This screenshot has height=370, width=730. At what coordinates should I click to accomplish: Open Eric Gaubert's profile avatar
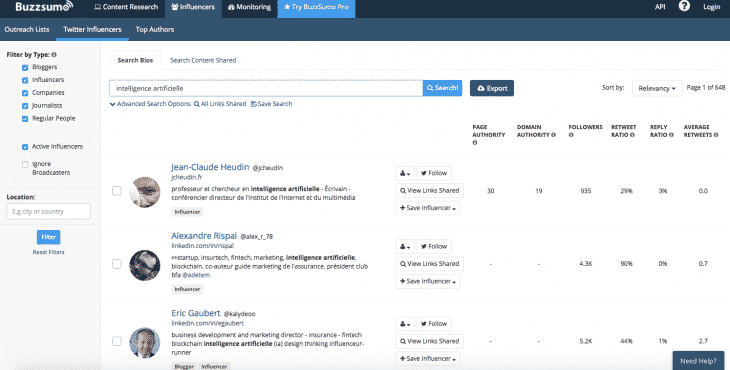[x=145, y=343]
